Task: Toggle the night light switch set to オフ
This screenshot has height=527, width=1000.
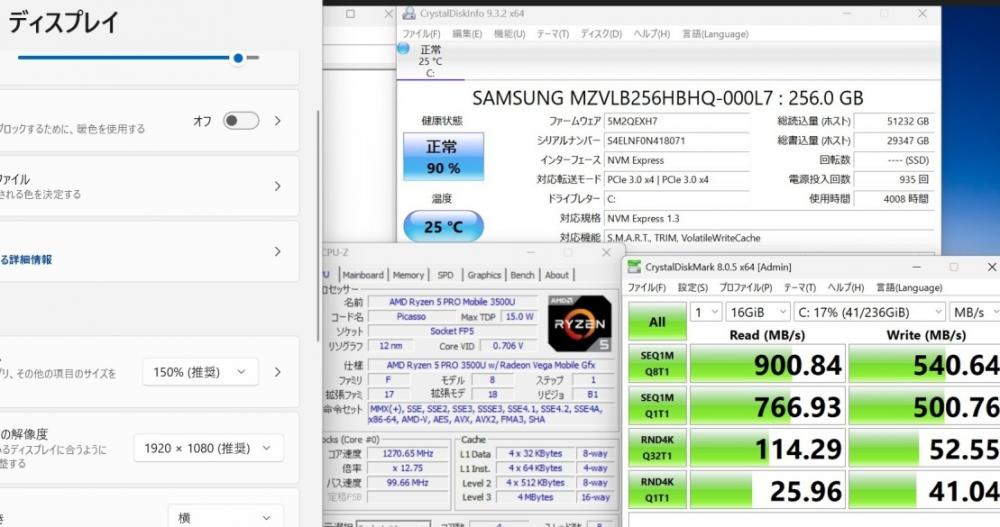Action: pos(241,121)
